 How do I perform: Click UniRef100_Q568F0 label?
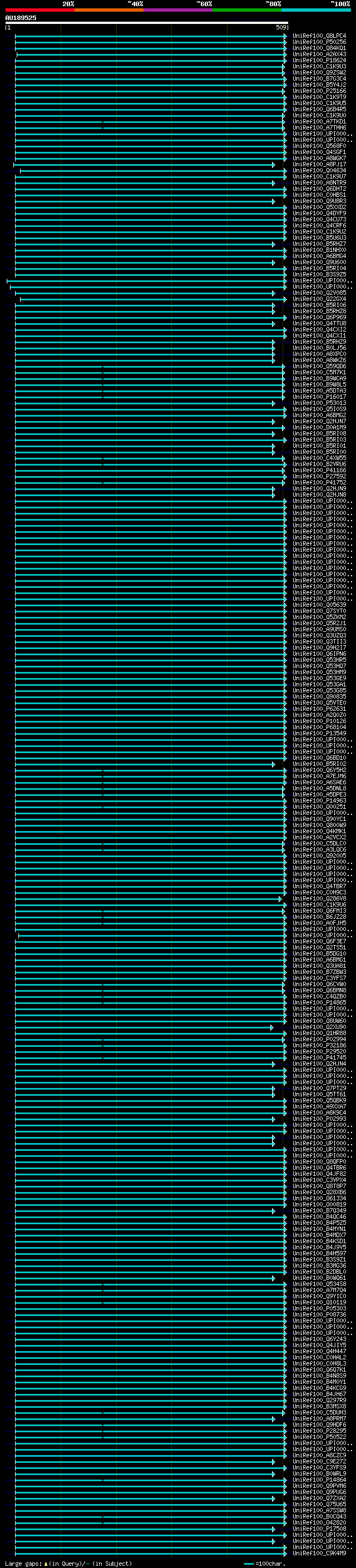click(x=319, y=146)
